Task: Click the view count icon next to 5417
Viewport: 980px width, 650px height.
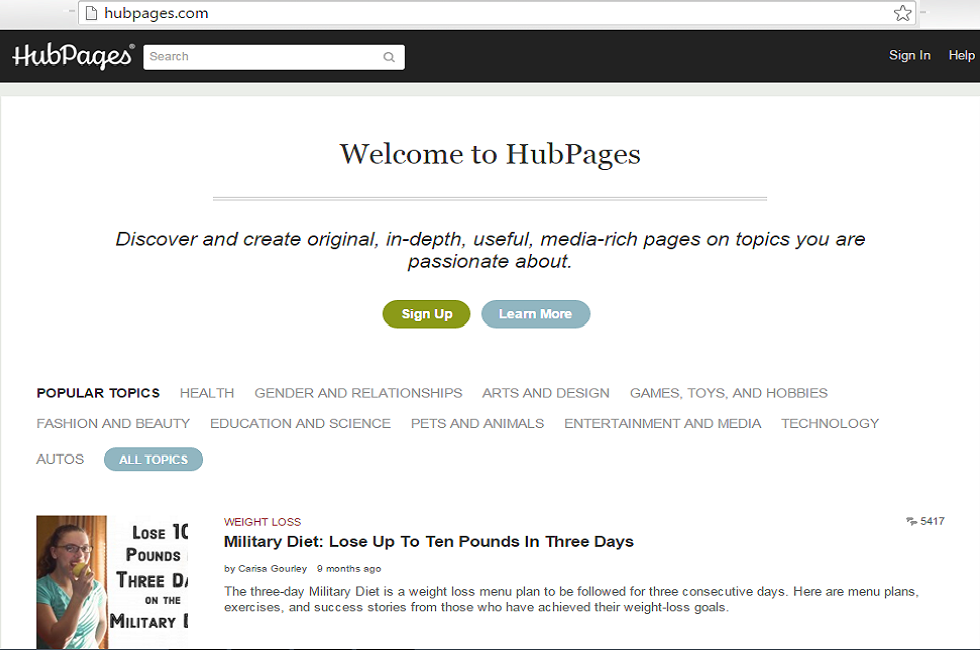Action: pyautogui.click(x=911, y=521)
